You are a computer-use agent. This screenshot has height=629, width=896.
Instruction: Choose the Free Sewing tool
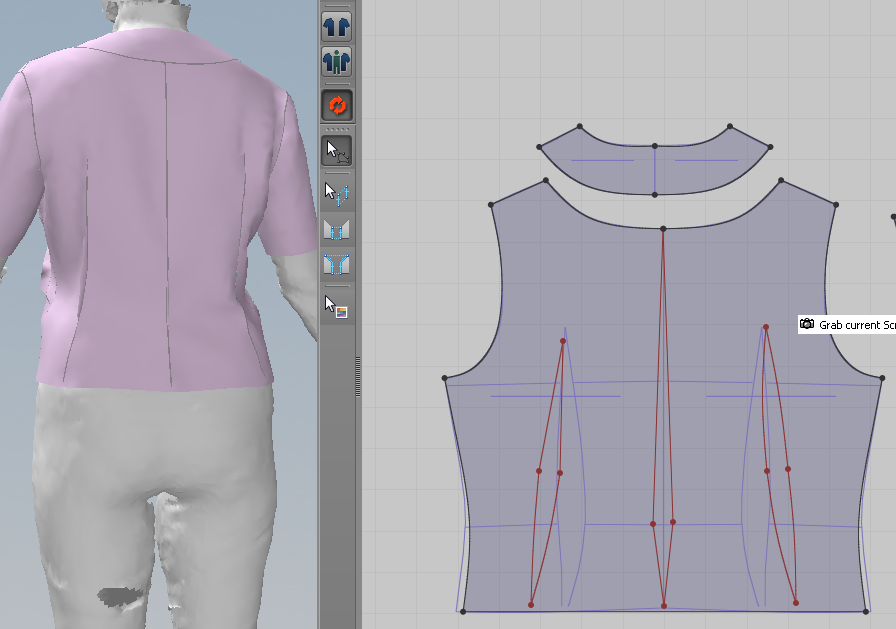point(336,265)
